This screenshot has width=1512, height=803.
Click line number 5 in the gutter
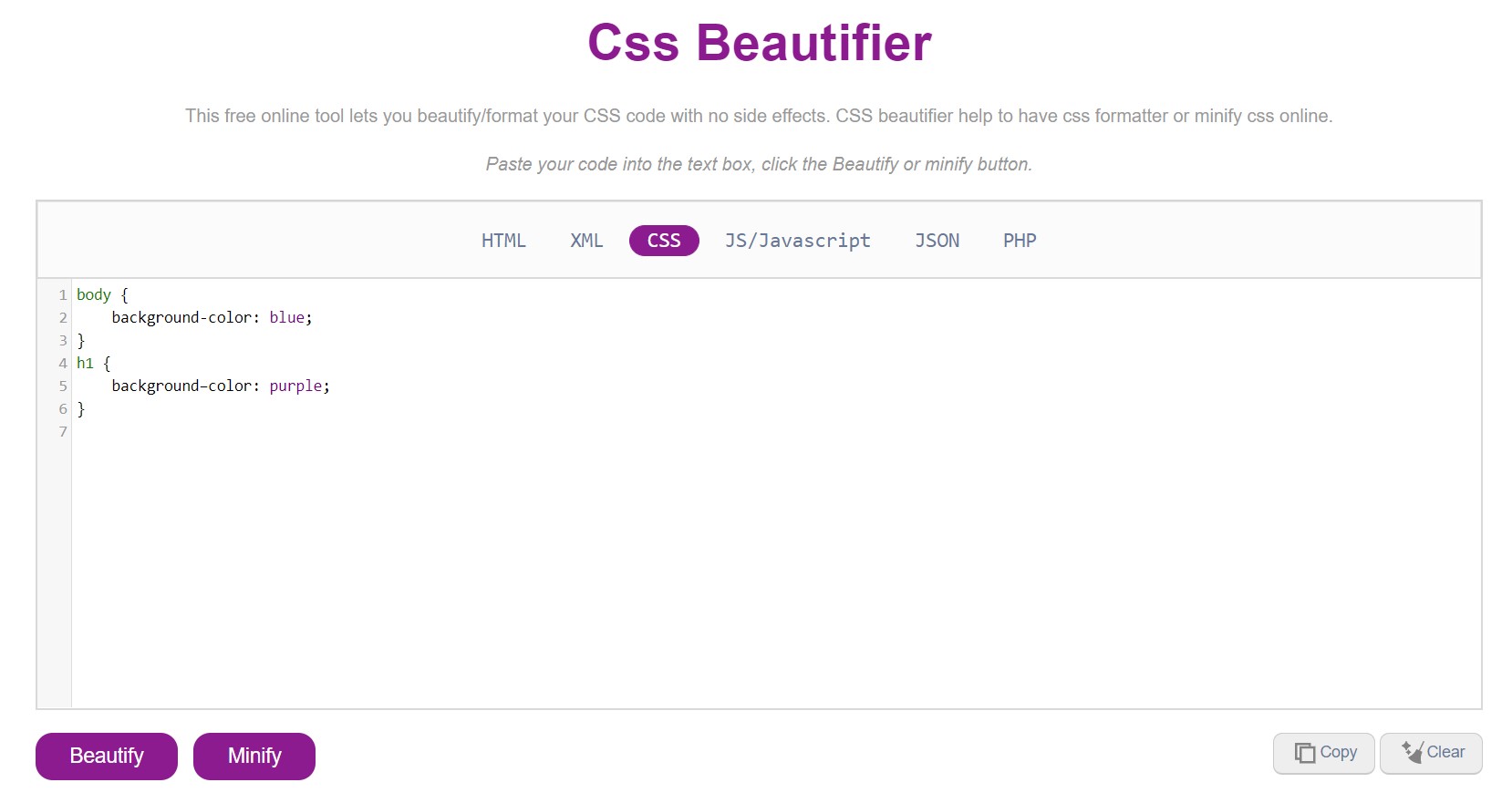(x=63, y=386)
